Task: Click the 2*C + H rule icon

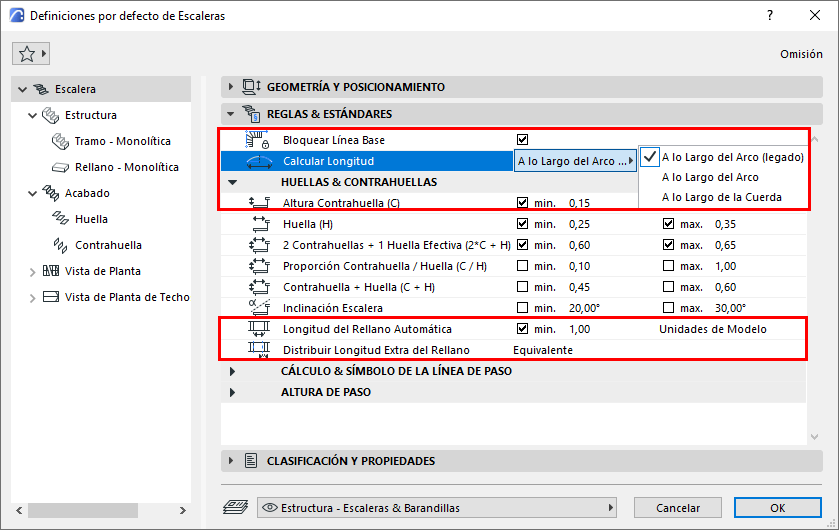Action: click(260, 245)
